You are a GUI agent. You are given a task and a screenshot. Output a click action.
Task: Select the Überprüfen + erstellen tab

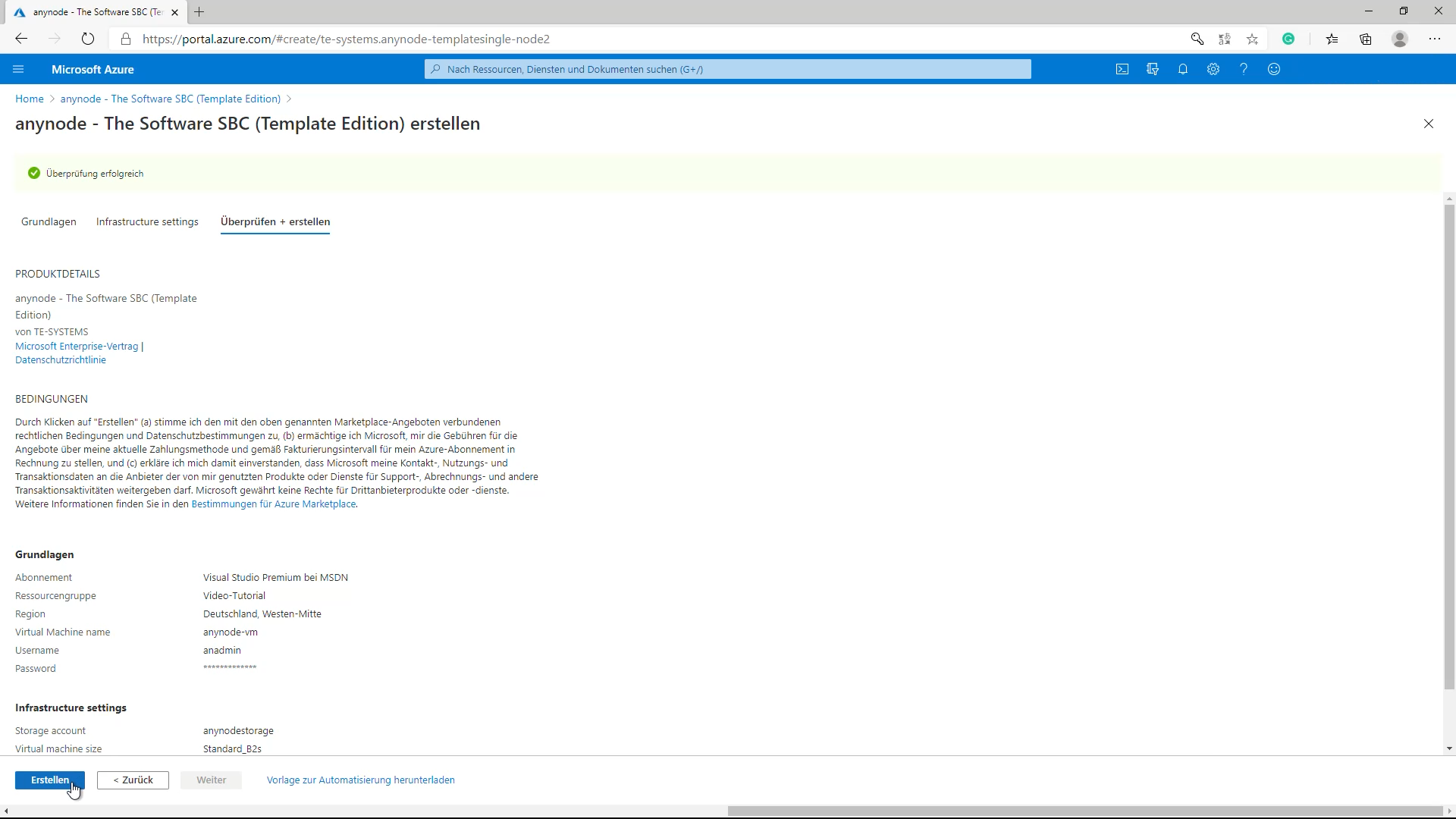275,221
